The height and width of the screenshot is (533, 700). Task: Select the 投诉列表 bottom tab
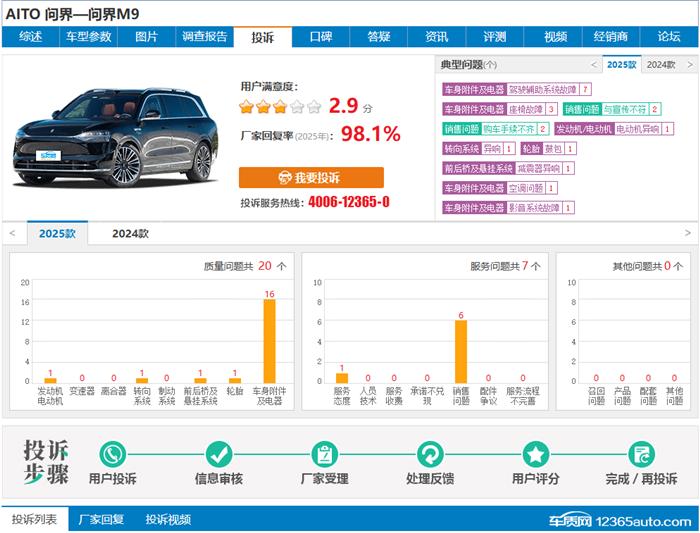coord(34,519)
